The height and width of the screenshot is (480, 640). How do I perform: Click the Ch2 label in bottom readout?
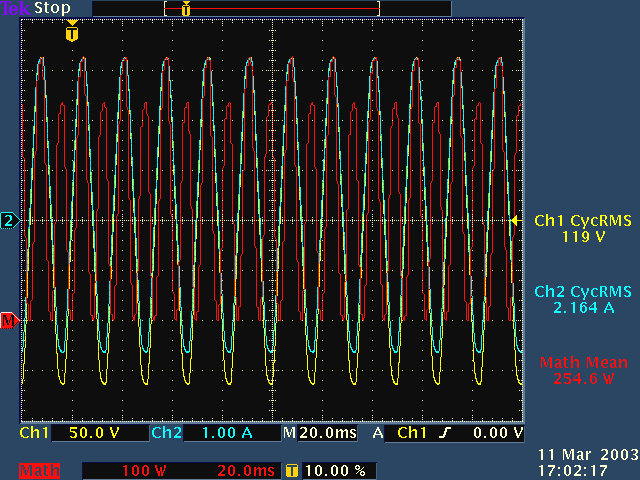click(x=167, y=433)
